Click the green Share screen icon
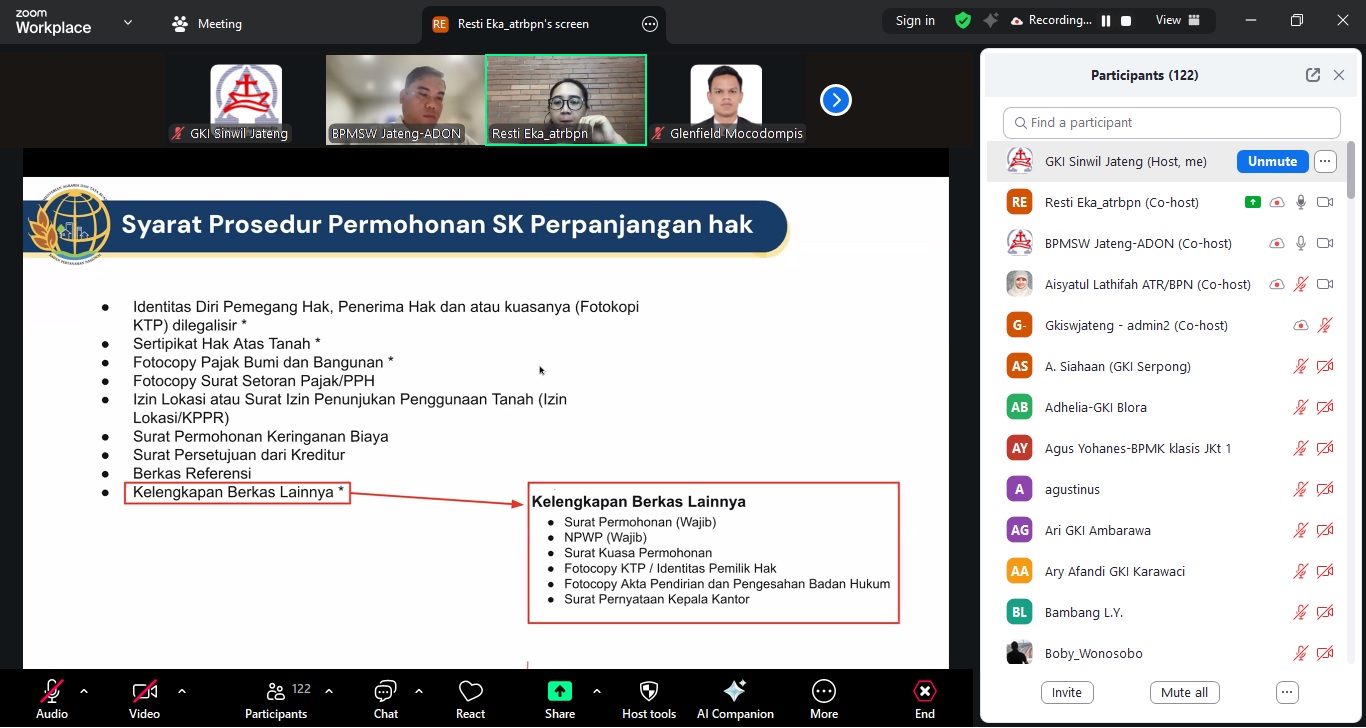 (560, 691)
